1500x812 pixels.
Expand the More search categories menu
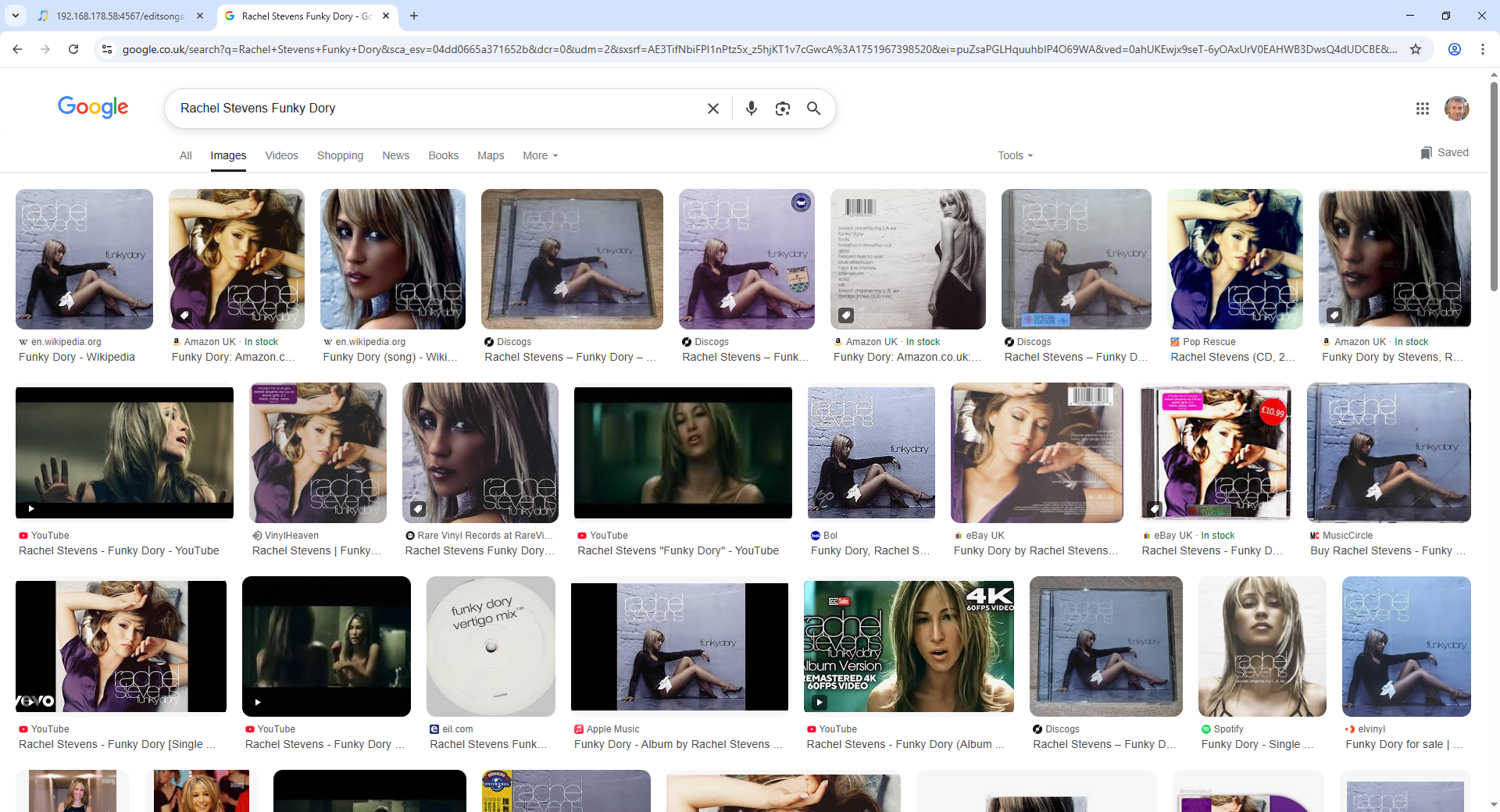coord(541,155)
